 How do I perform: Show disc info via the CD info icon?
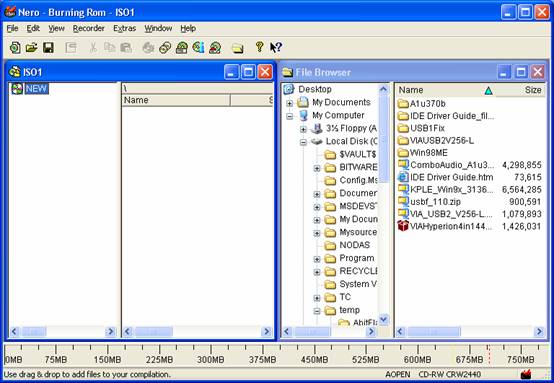click(x=198, y=47)
